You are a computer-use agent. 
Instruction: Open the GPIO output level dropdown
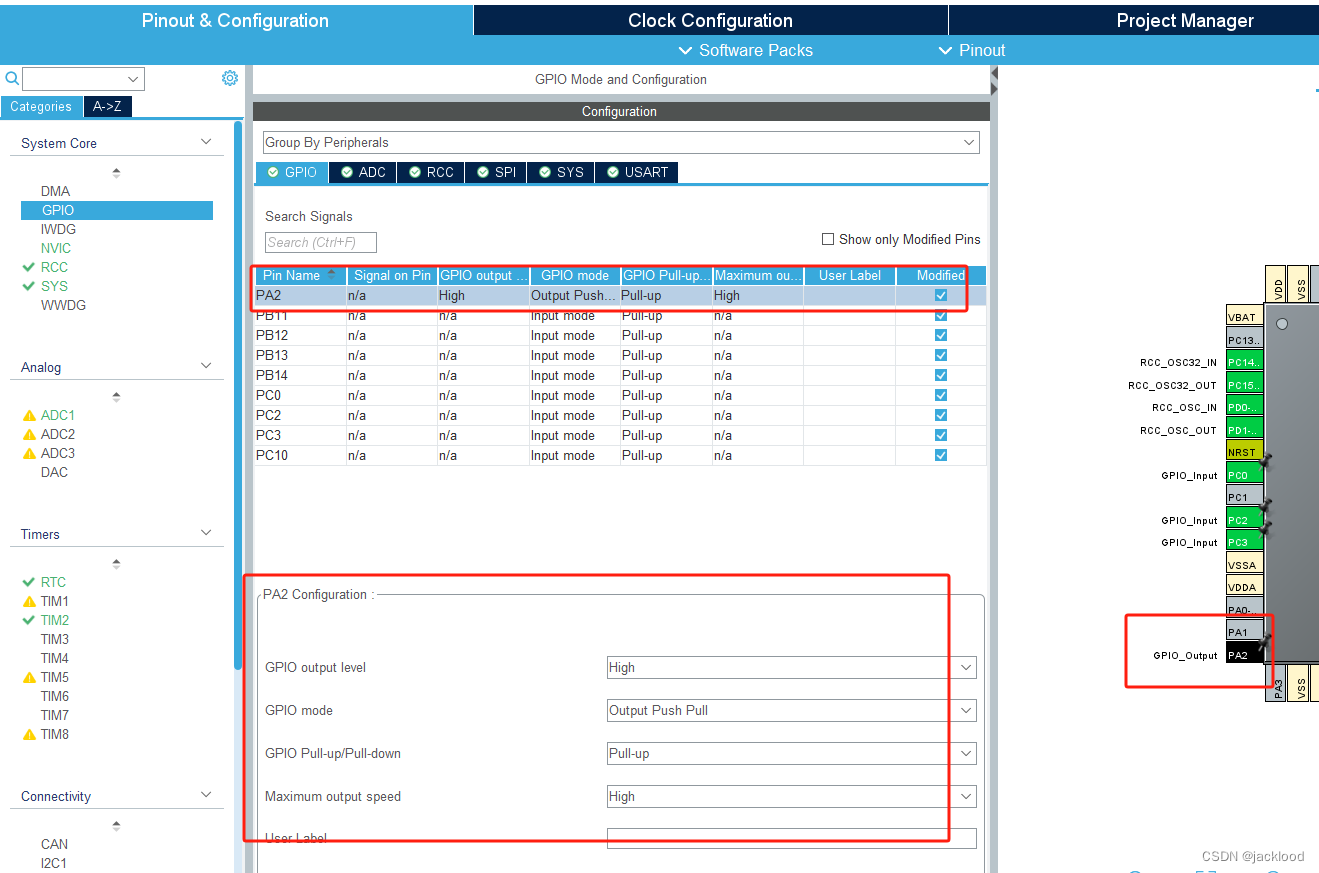point(791,667)
